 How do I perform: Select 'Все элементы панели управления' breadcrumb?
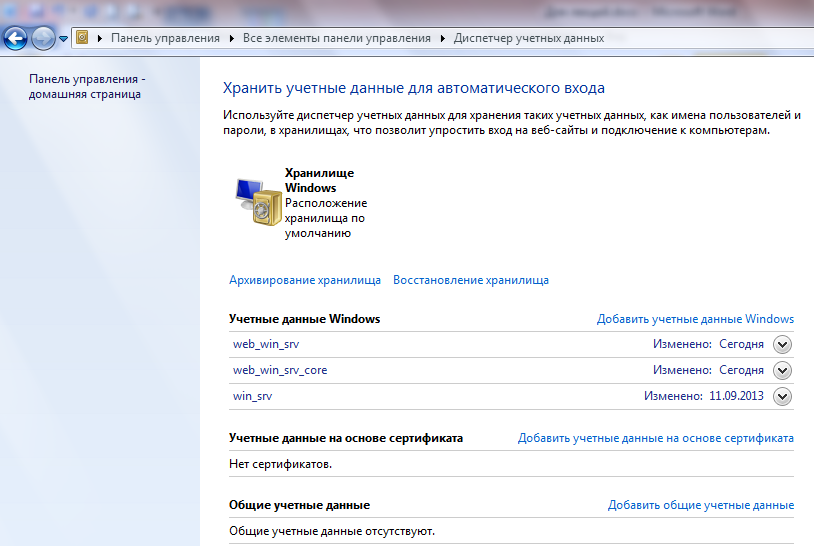click(x=337, y=38)
